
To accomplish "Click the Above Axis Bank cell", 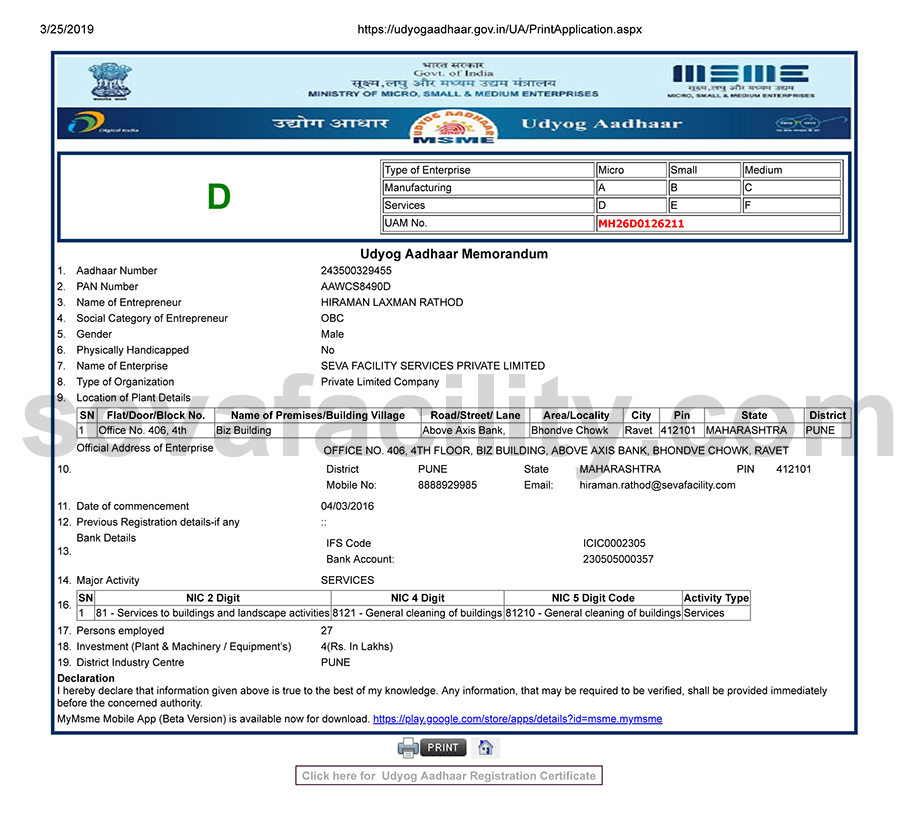I will [x=475, y=431].
